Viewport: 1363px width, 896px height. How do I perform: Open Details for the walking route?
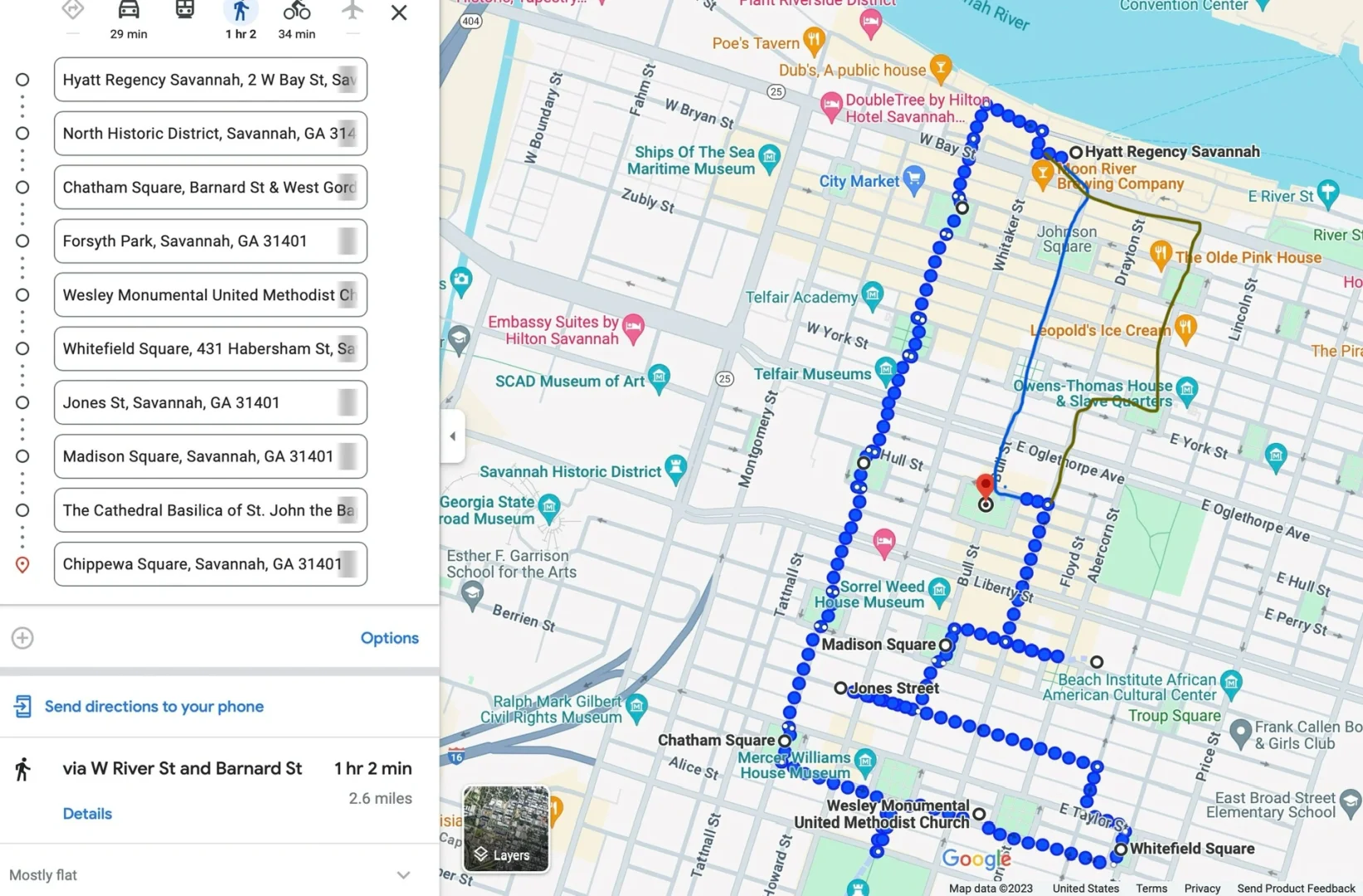coord(87,813)
